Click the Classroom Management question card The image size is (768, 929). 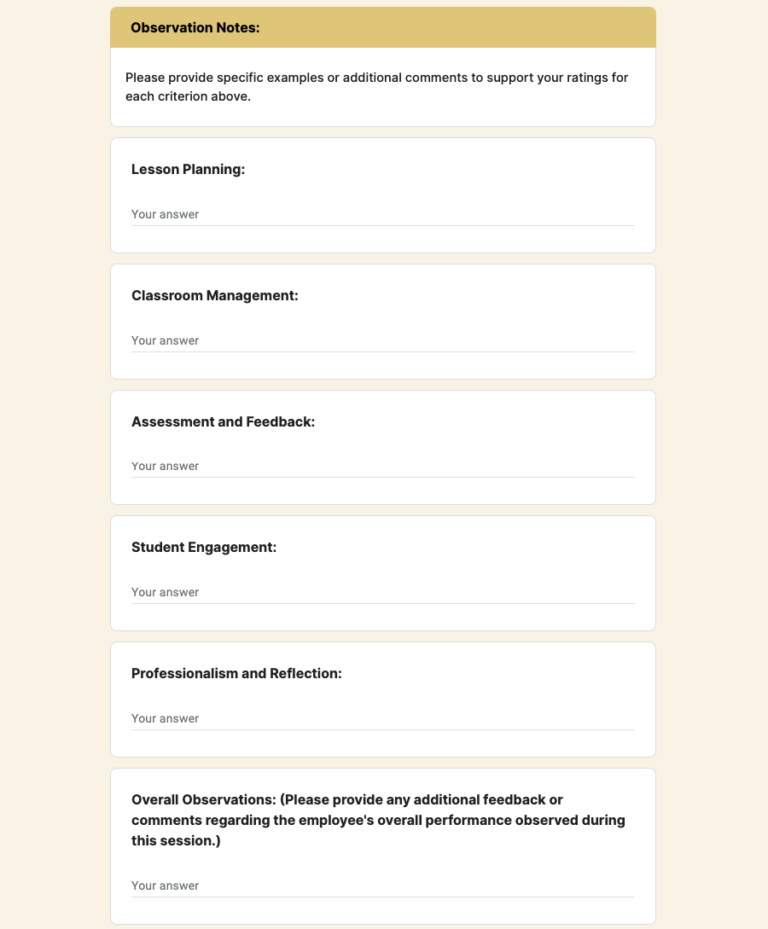383,320
